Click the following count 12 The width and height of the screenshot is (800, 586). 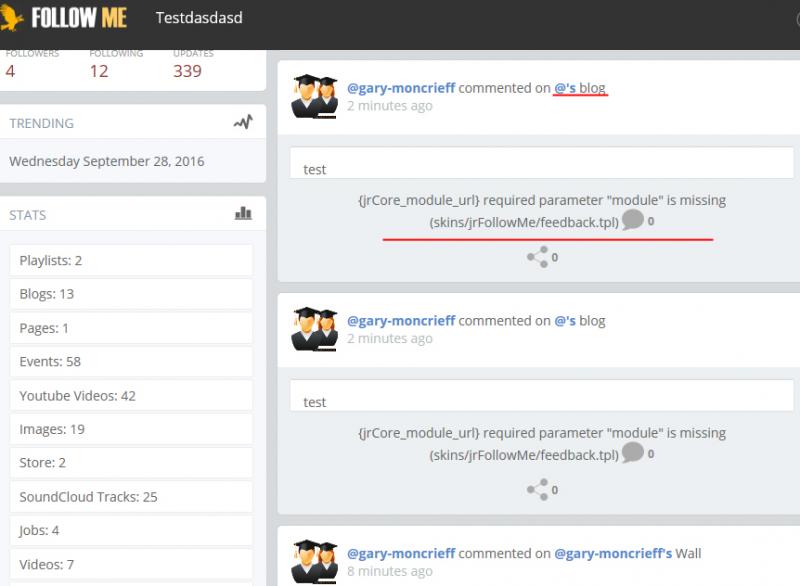point(99,71)
